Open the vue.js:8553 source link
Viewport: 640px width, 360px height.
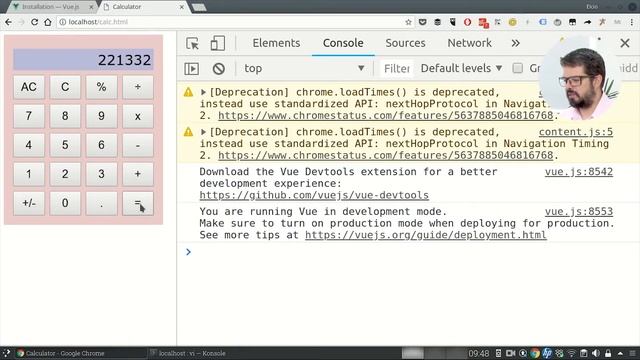(x=578, y=211)
